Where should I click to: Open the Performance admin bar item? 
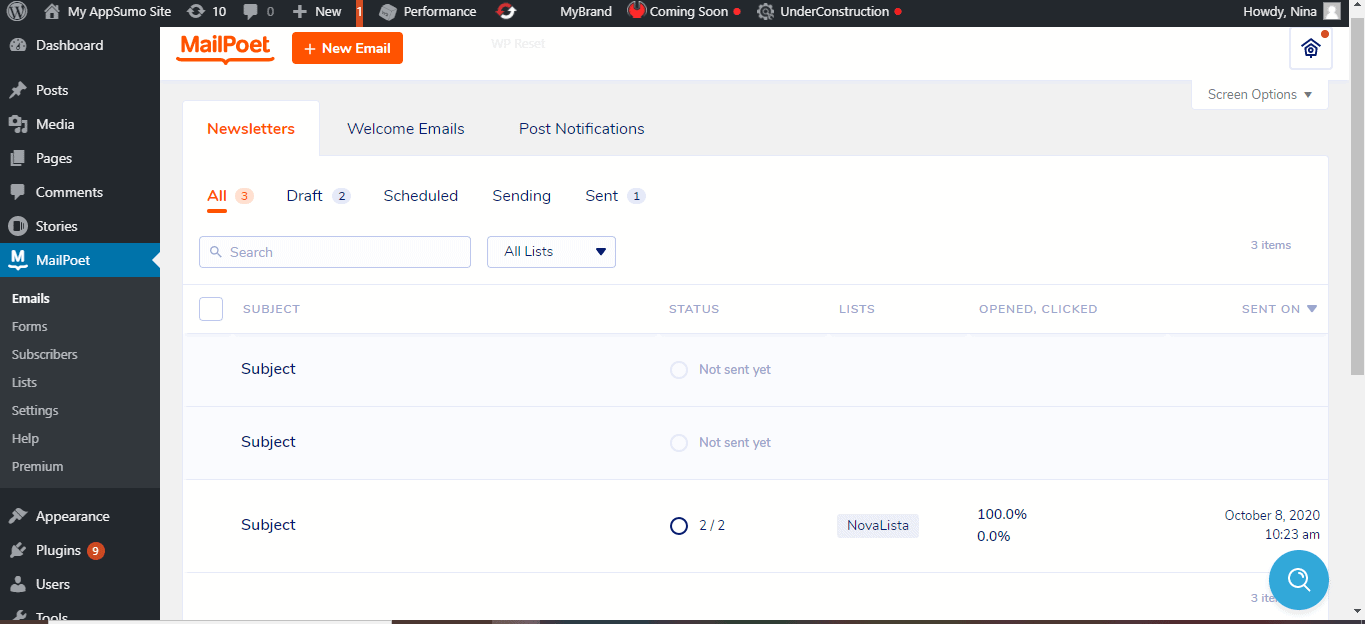click(428, 12)
